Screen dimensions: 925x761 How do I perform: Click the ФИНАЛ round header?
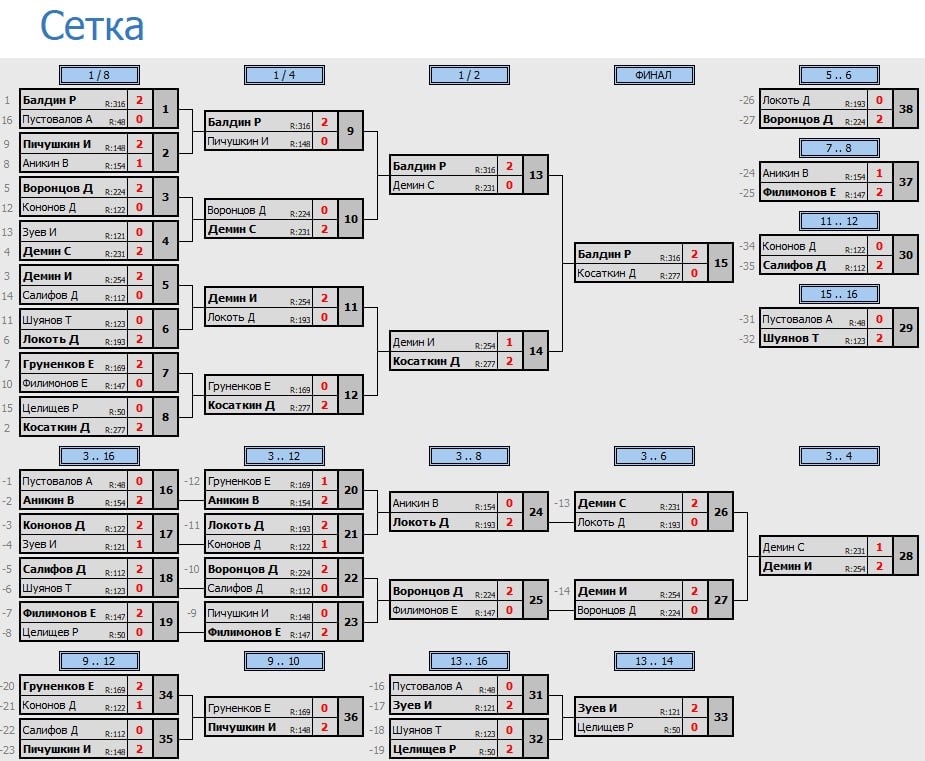654,75
